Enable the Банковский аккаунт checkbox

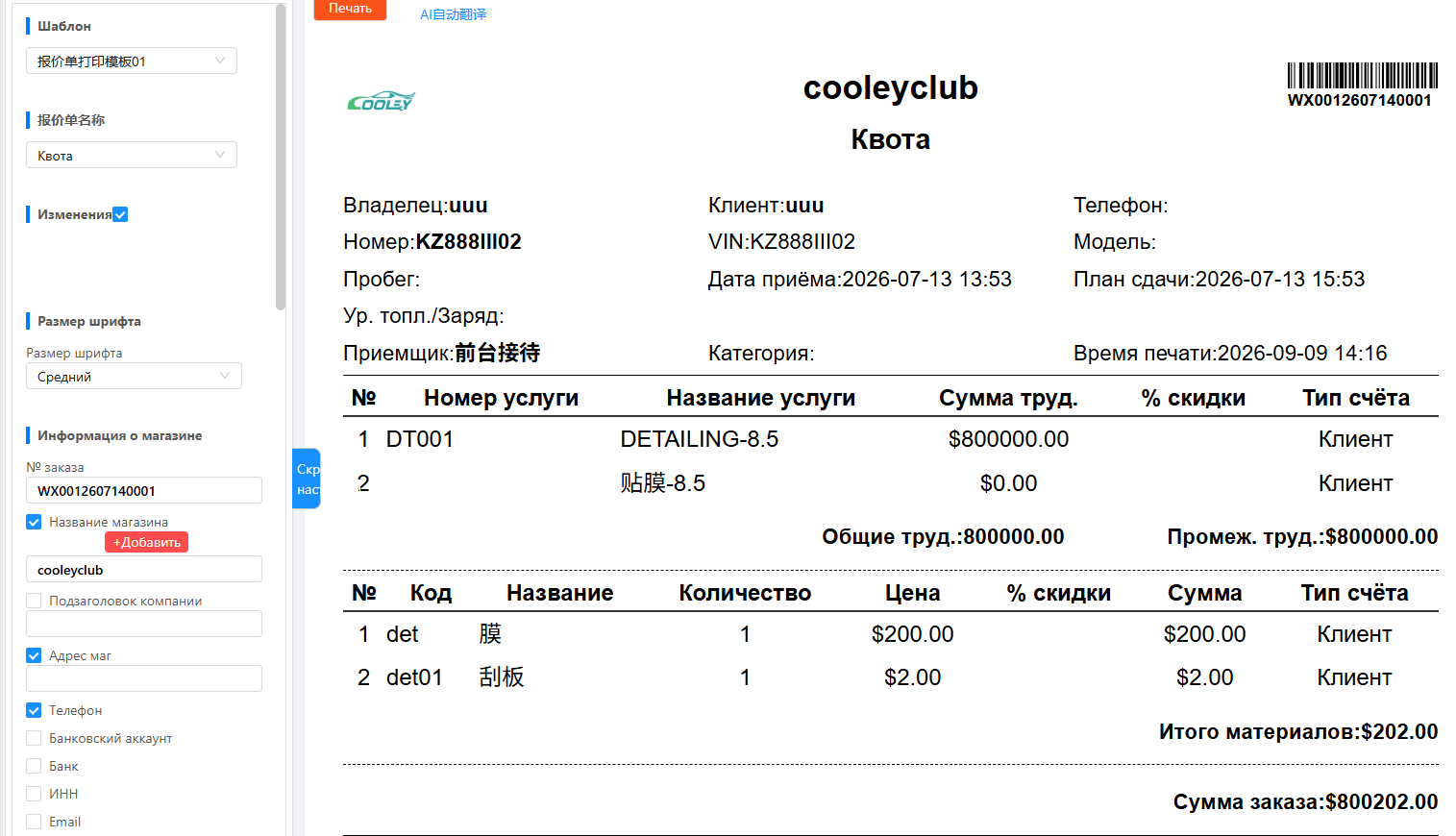pos(34,738)
